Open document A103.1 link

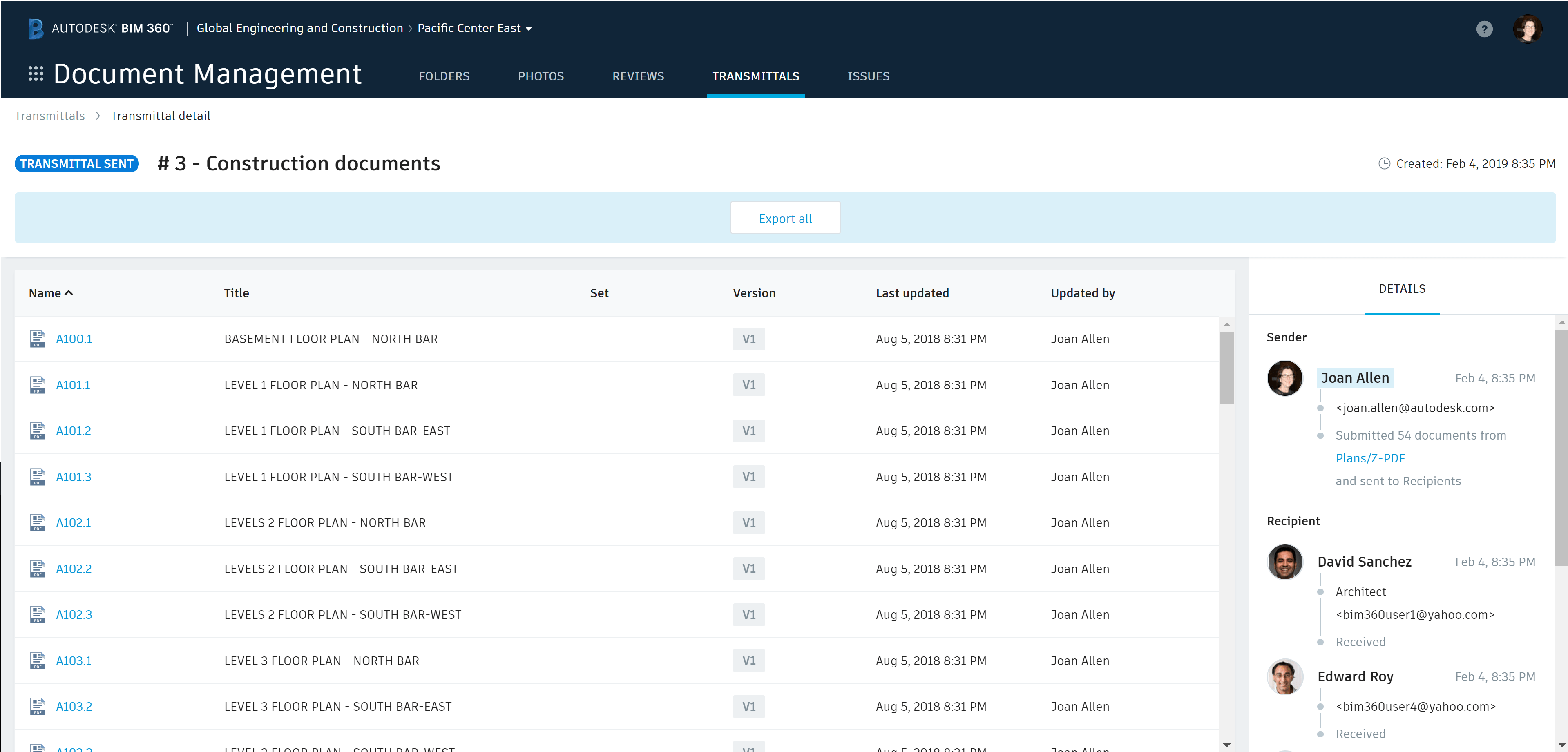coord(74,660)
